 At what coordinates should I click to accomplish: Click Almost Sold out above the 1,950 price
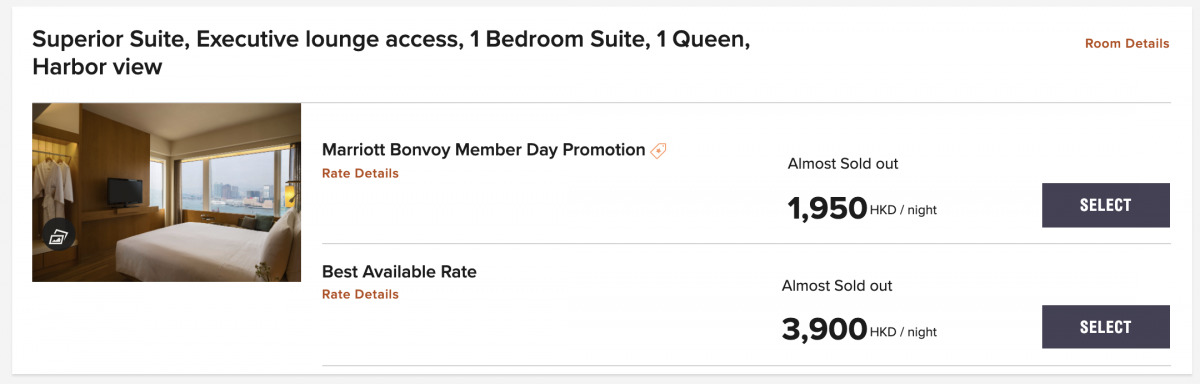click(x=843, y=164)
